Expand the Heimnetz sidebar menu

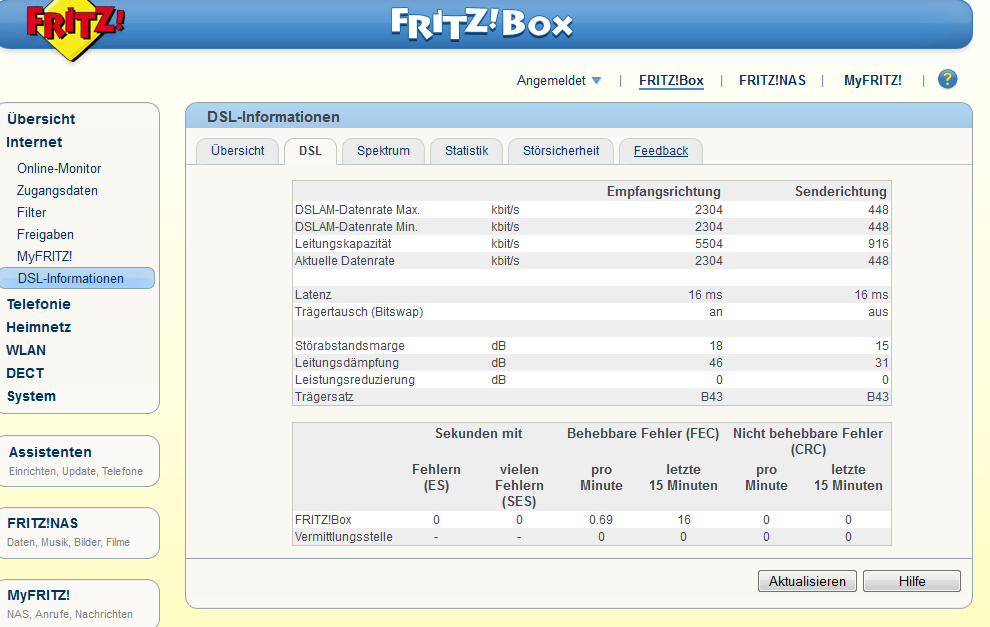coord(39,327)
